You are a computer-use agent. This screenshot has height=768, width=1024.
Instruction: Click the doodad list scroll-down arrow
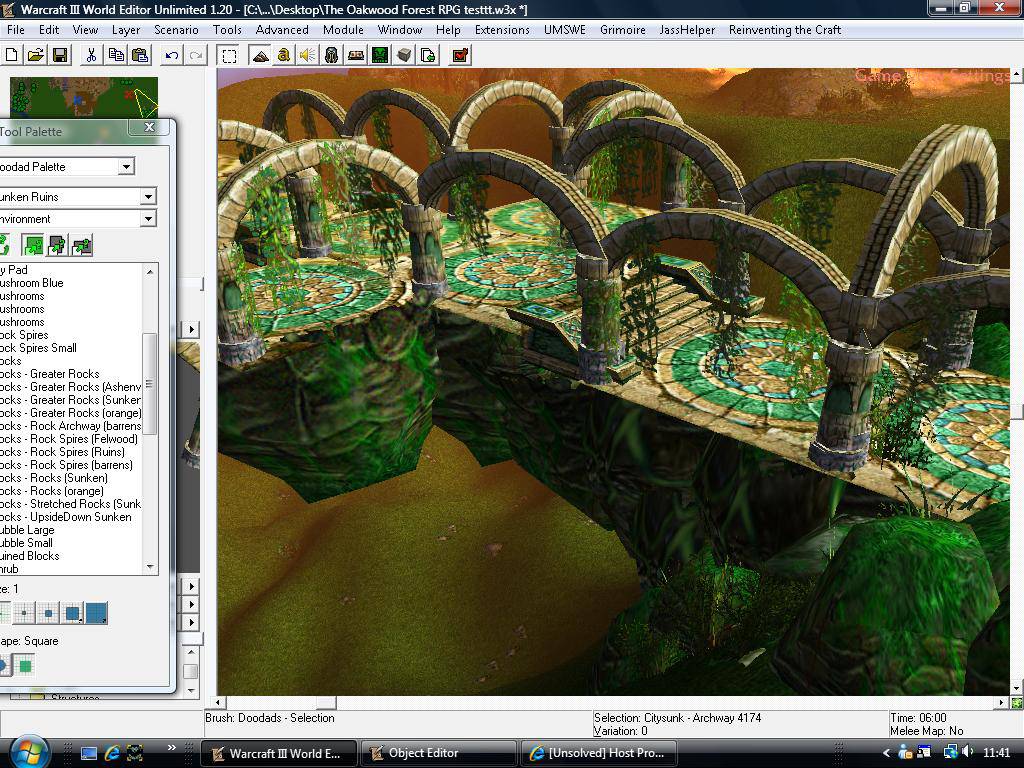click(x=150, y=567)
